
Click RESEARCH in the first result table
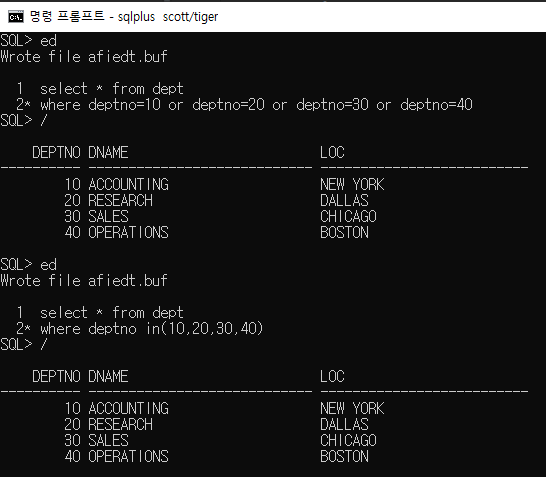click(x=120, y=201)
